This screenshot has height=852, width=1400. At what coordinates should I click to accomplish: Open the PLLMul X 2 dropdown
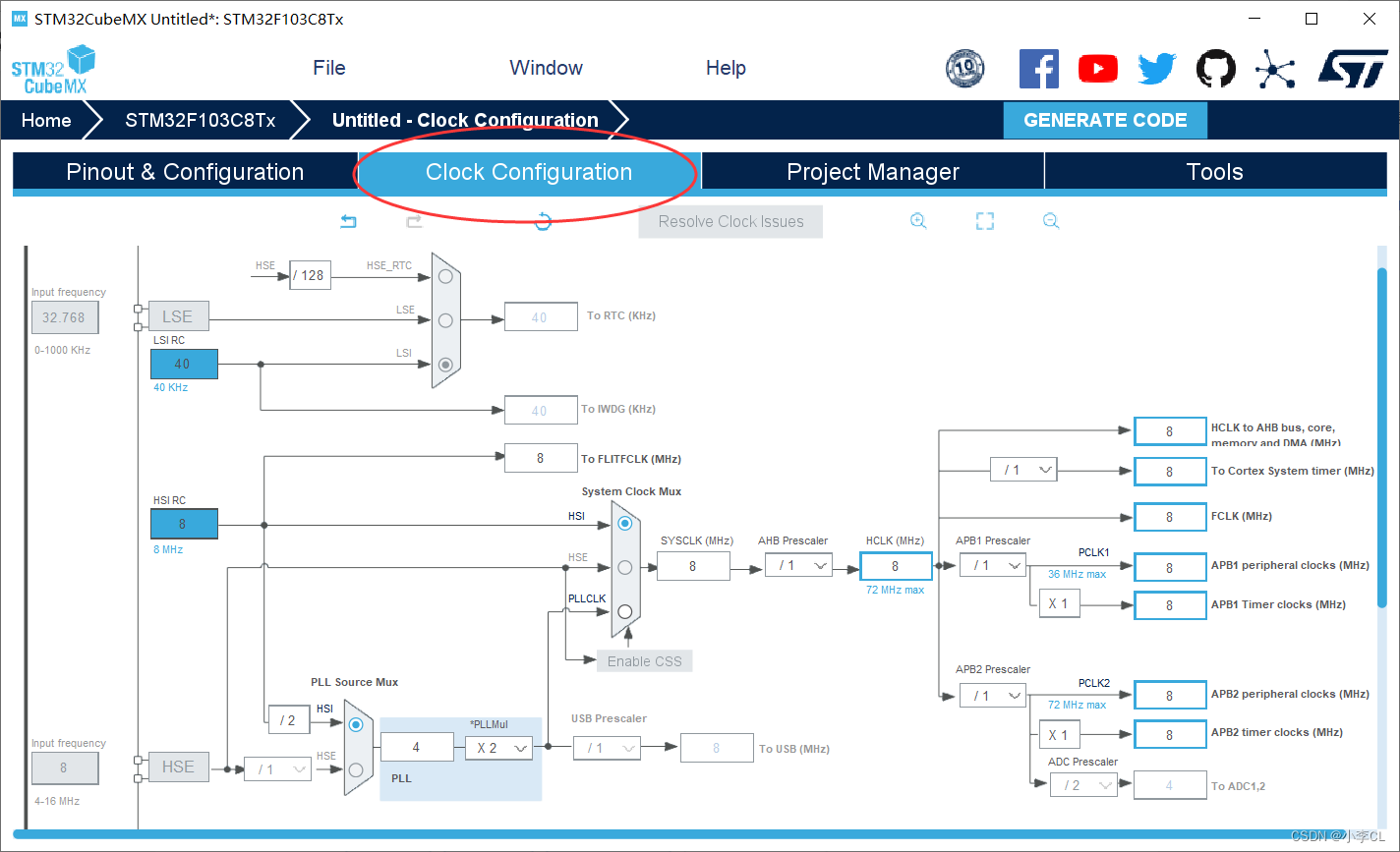[x=499, y=748]
